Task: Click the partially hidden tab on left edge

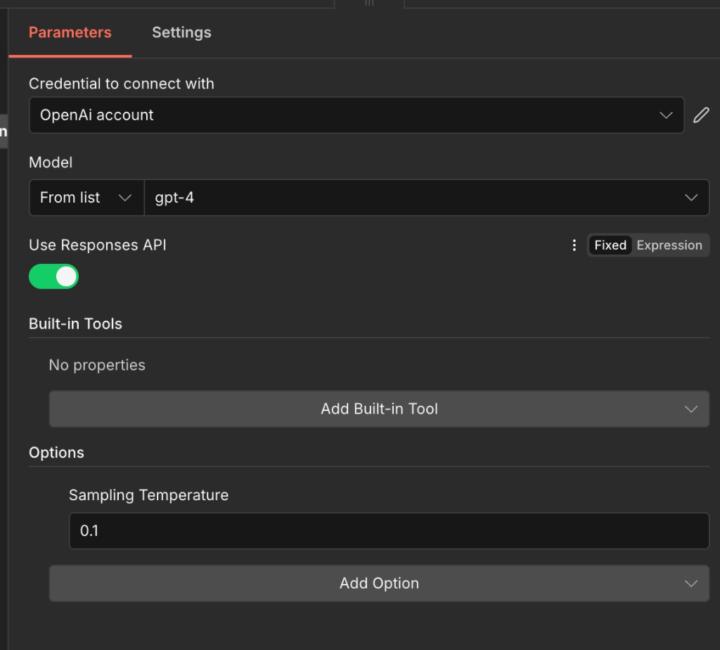Action: tap(3, 131)
